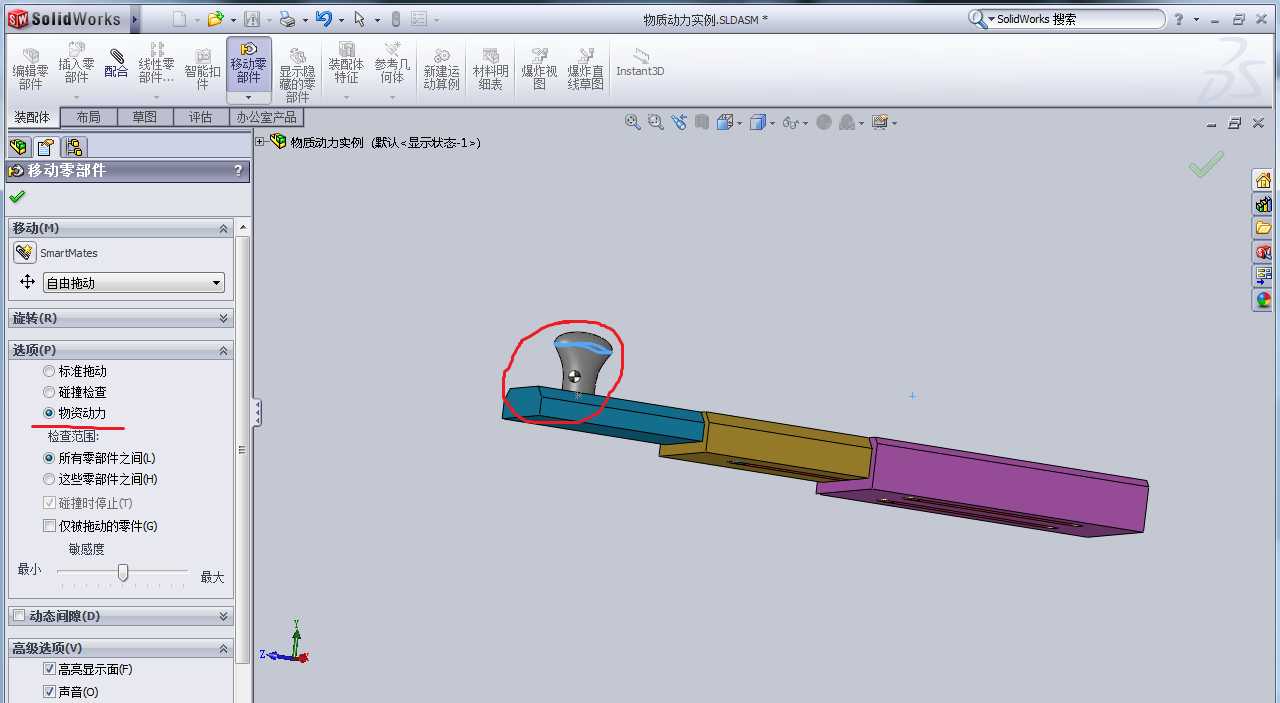Click the 爆炸视图 tool
Screen dimensions: 1280x703
tap(540, 69)
